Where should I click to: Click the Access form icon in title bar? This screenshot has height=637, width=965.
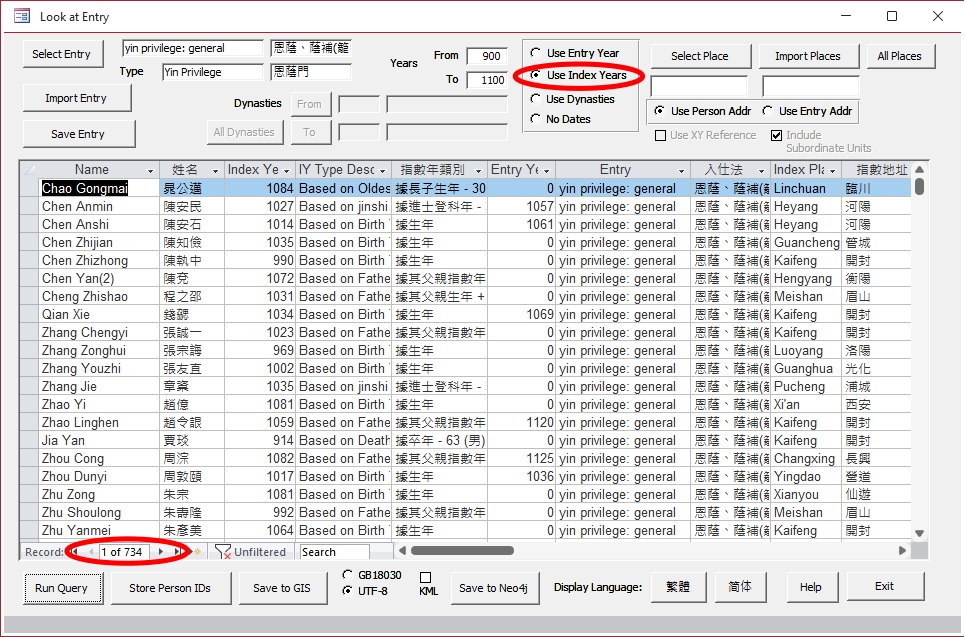pos(21,16)
